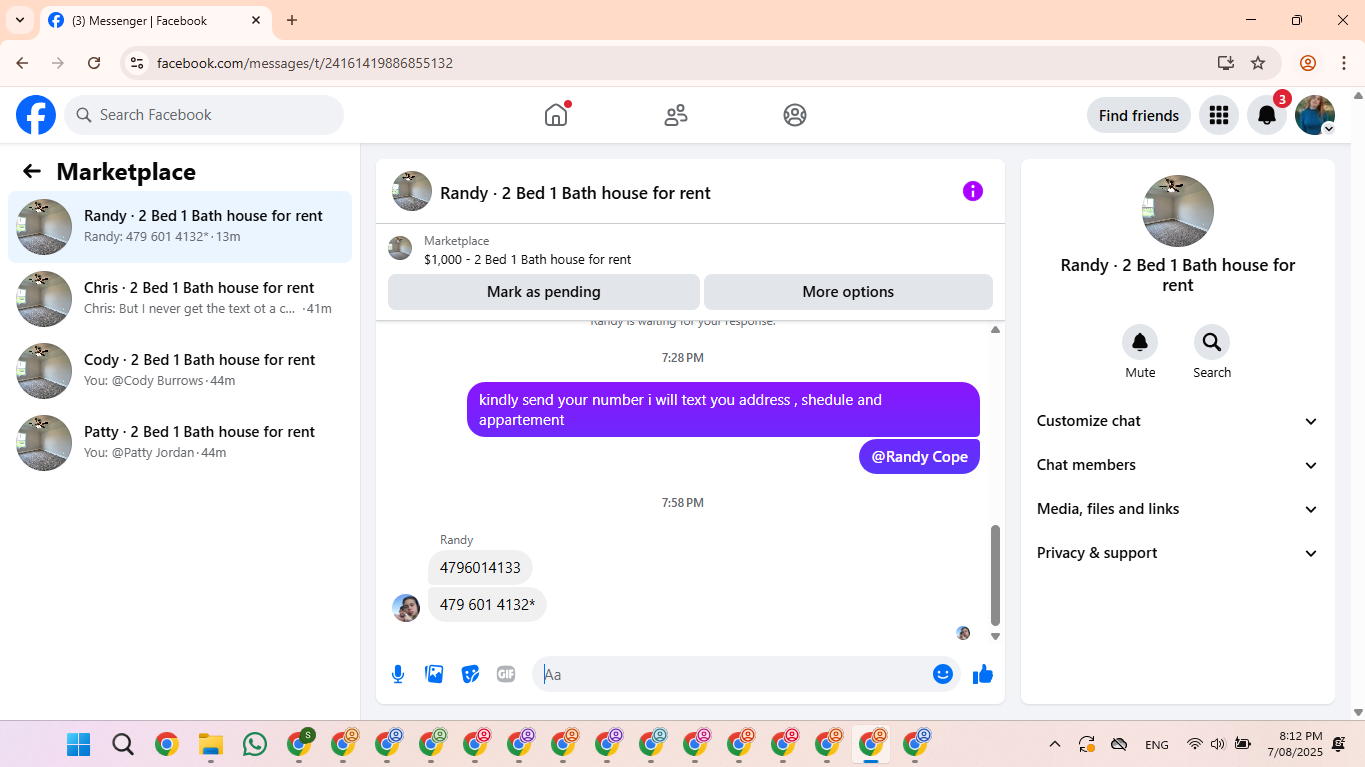Open WhatsApp from the taskbar
Viewport: 1365px width, 767px height.
[255, 744]
